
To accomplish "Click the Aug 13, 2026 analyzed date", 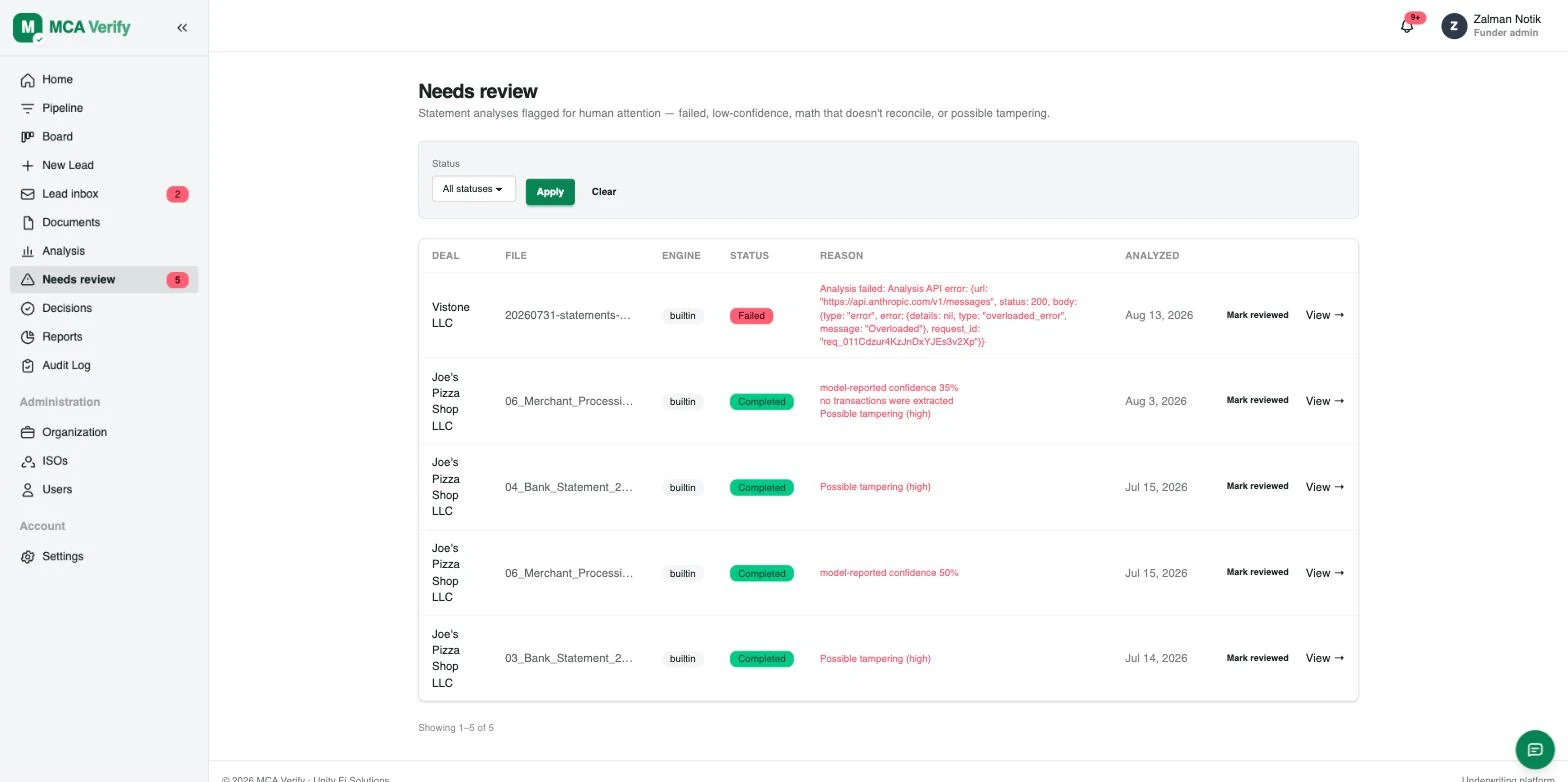I will [1159, 315].
